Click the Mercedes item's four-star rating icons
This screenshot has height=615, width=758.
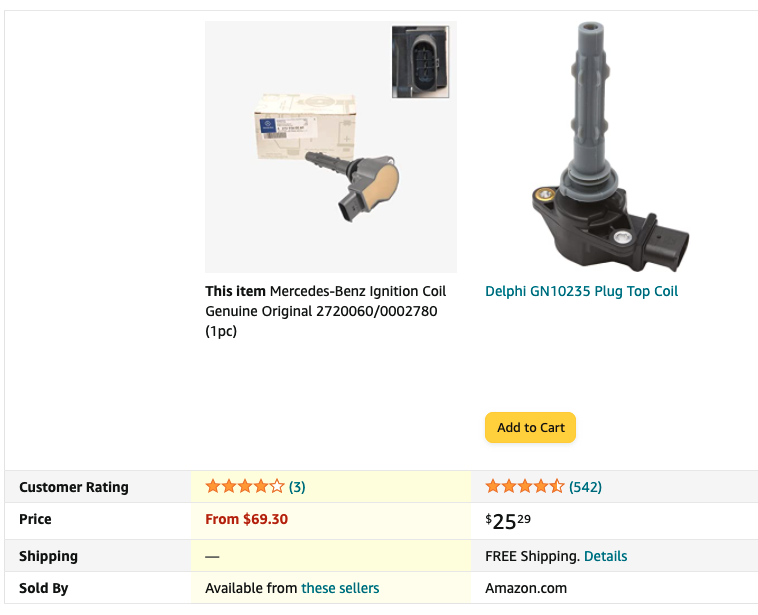click(245, 486)
